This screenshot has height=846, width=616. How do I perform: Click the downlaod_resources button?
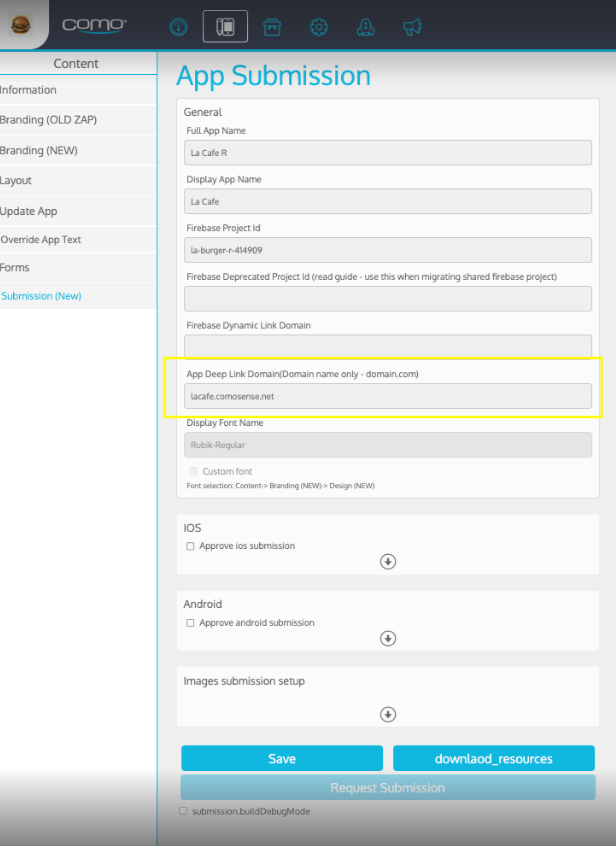(493, 759)
